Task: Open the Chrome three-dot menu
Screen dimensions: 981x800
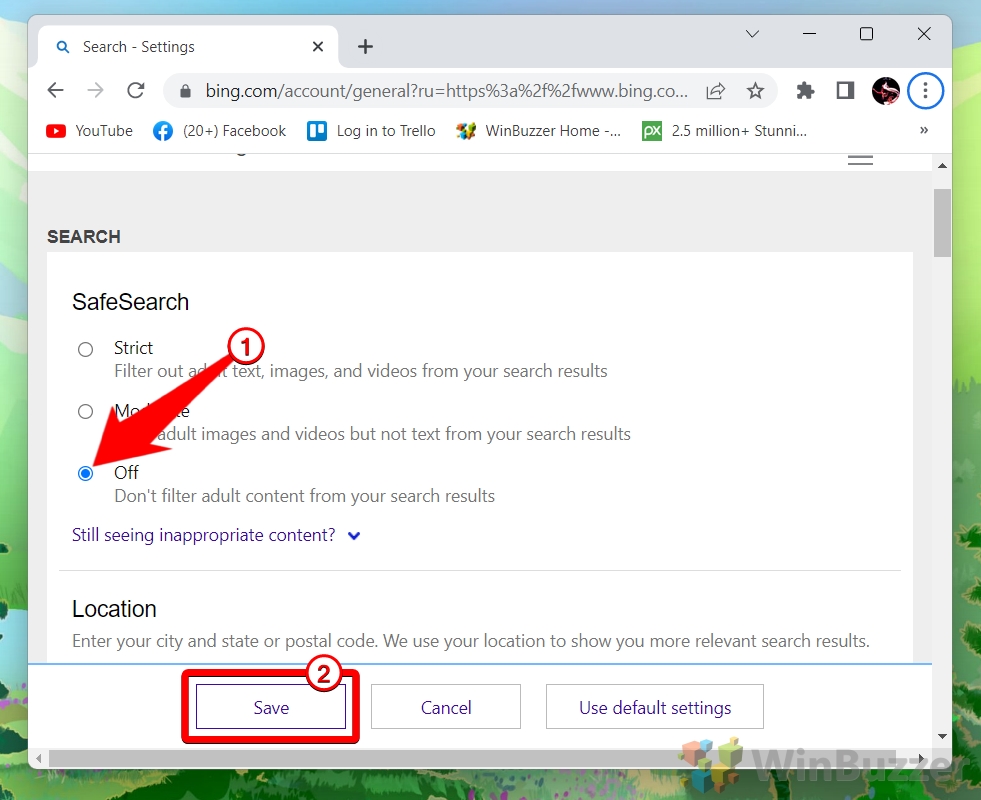Action: [925, 90]
